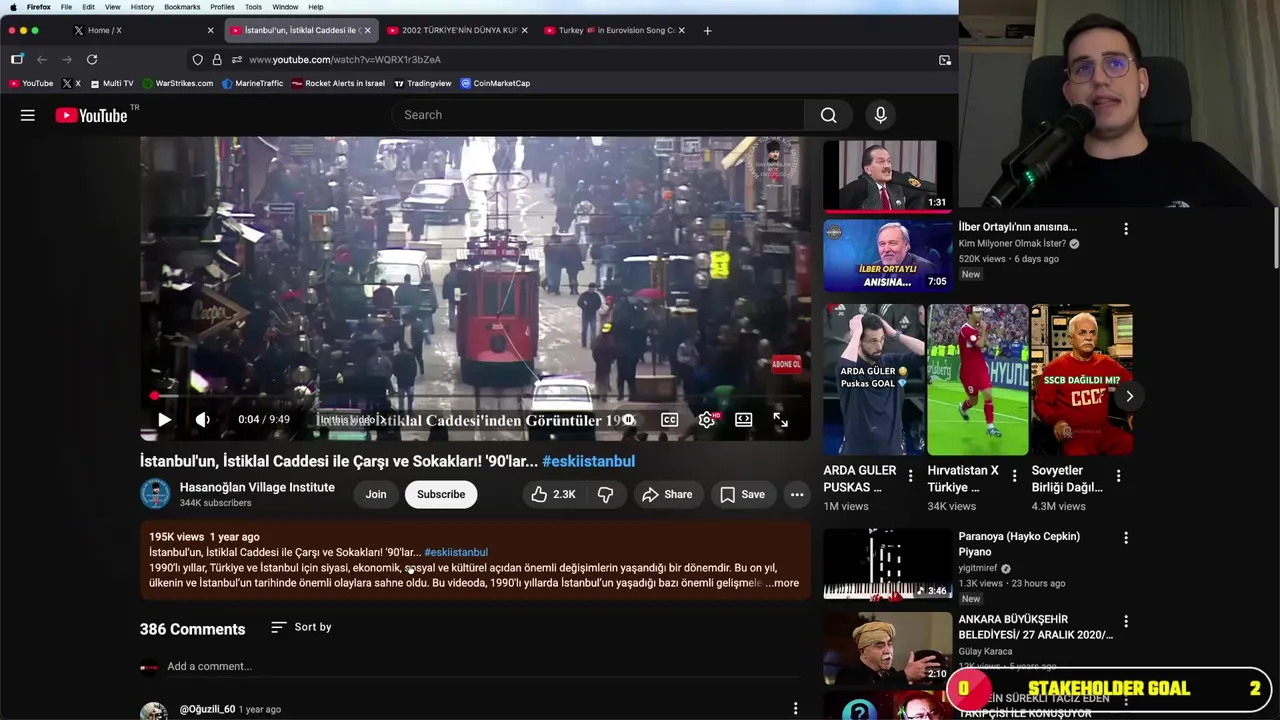
Task: Go back with the browser back arrow
Action: point(42,60)
